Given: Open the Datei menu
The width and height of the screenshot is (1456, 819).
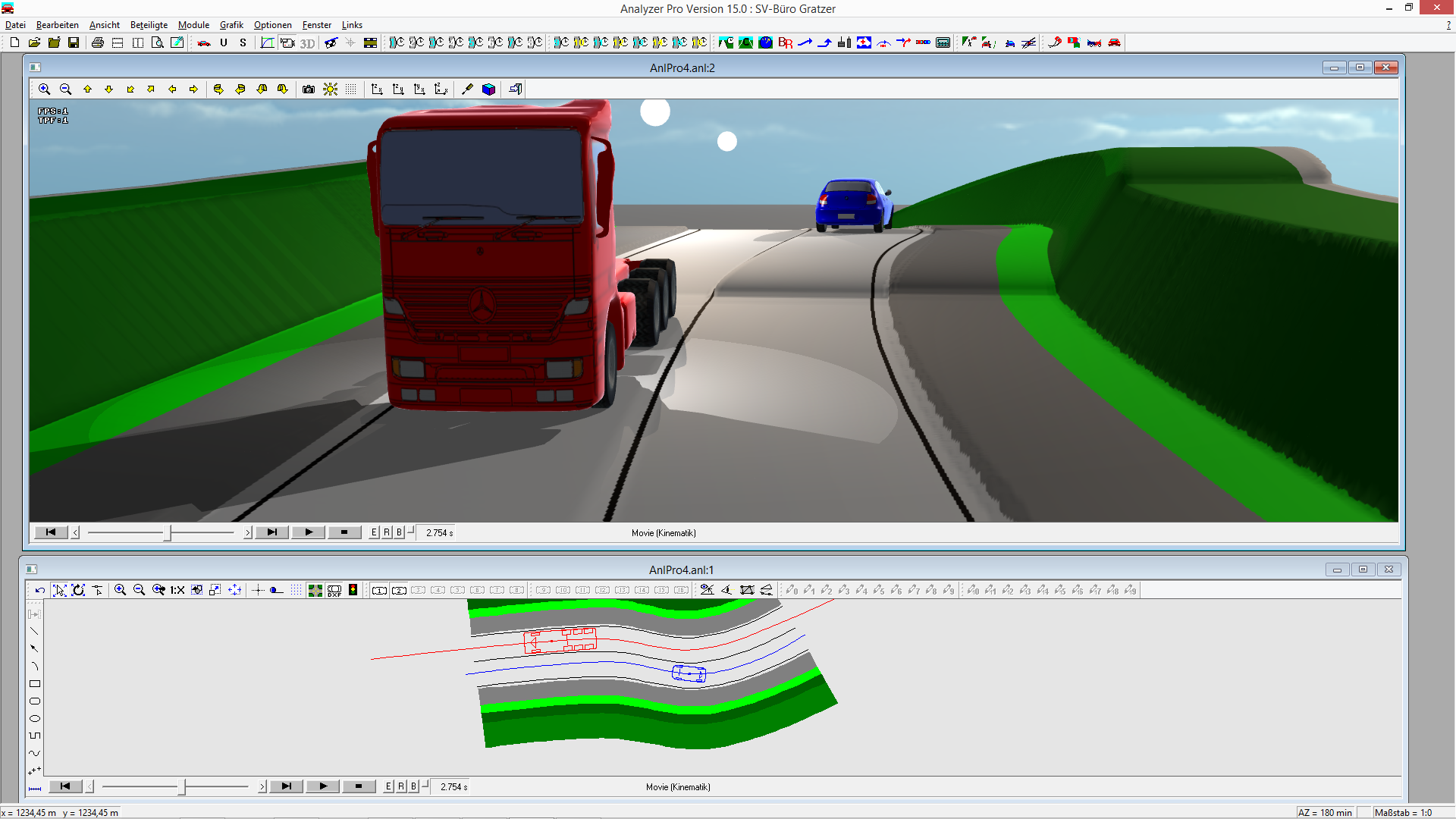Looking at the screenshot, I should [x=15, y=25].
